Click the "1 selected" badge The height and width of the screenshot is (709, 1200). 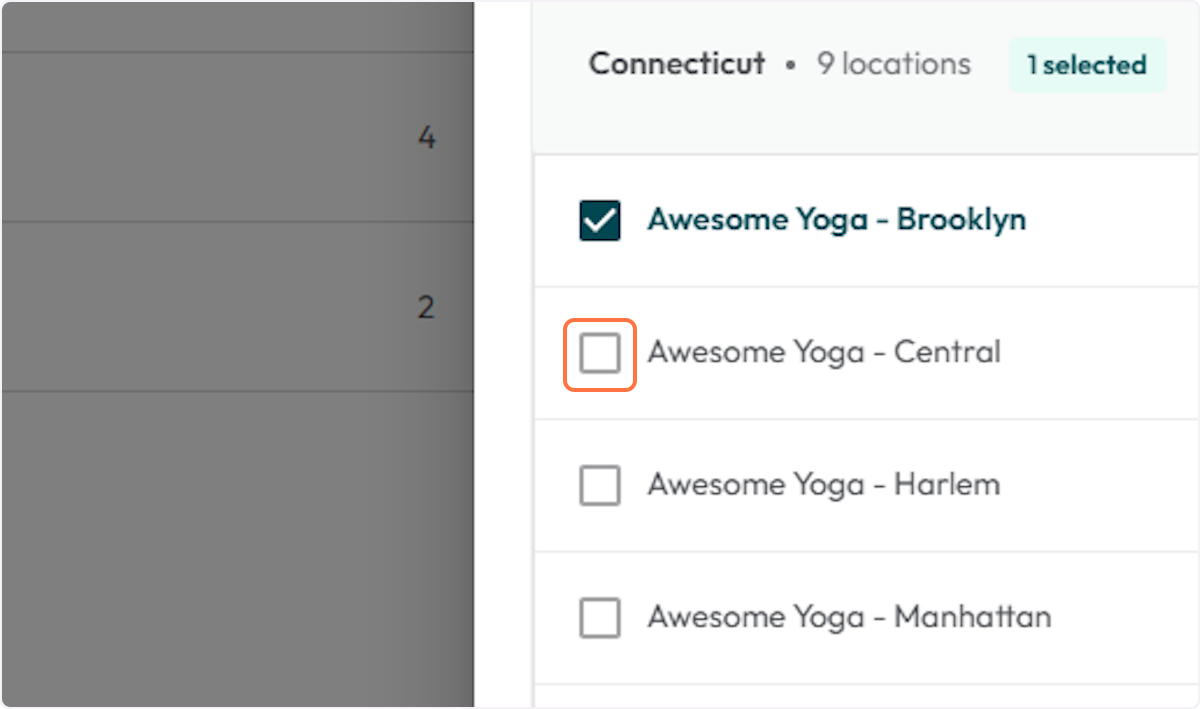click(1087, 64)
